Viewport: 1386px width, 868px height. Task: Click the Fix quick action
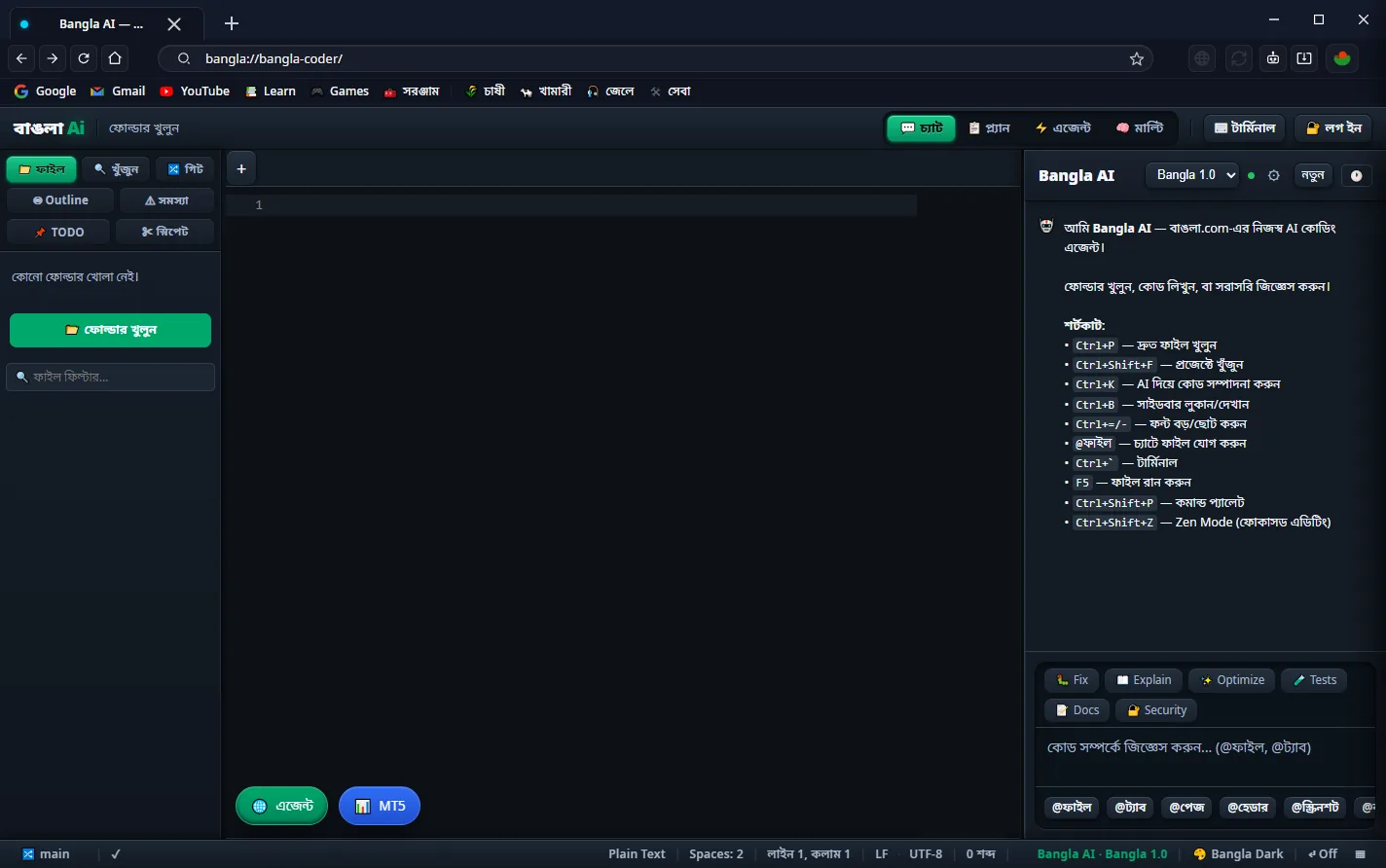click(1072, 680)
